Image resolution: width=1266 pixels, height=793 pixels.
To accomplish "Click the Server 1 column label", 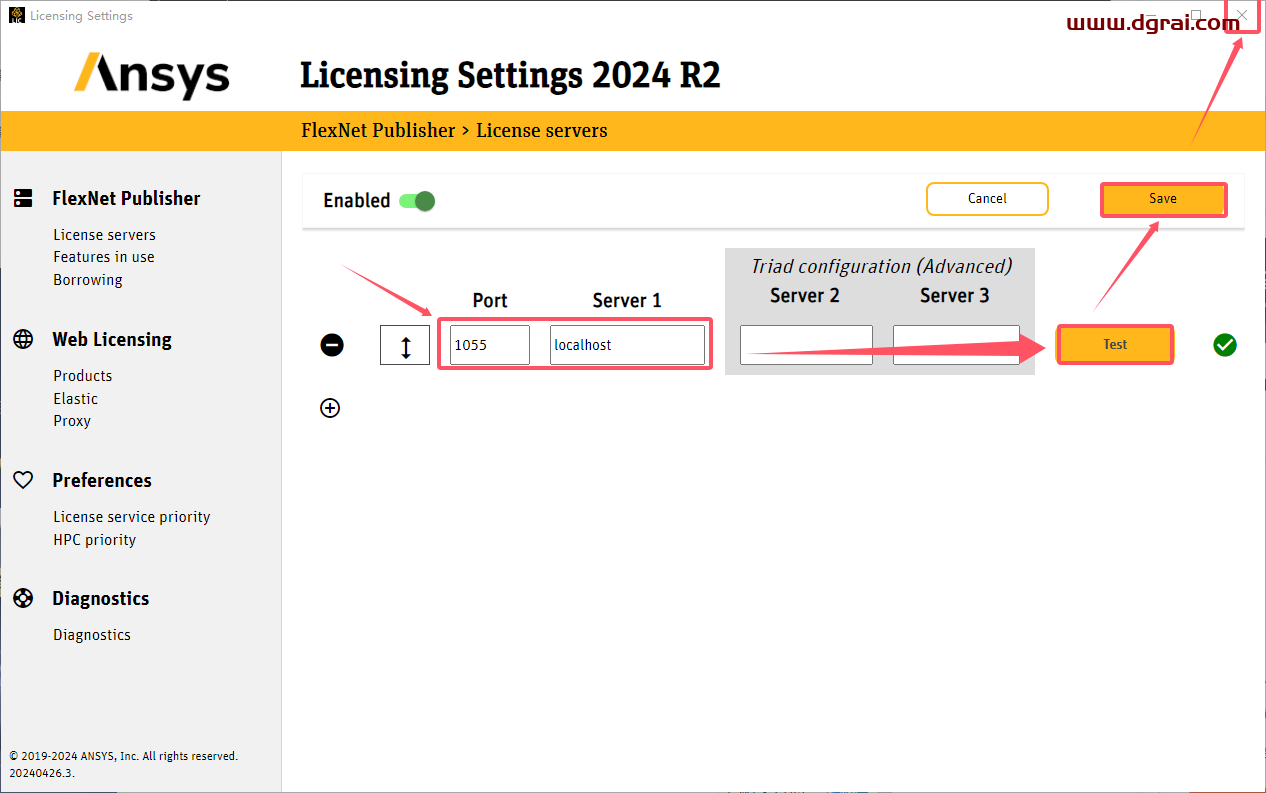I will 627,300.
